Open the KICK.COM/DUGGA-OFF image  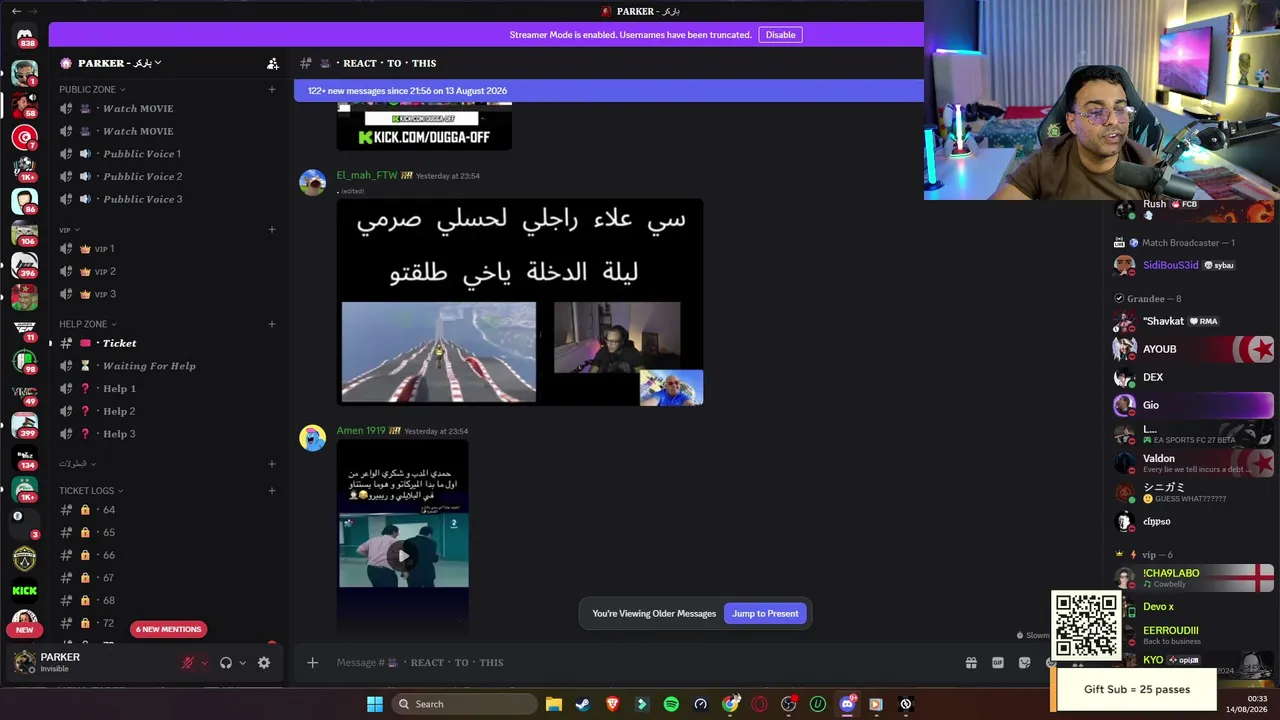[x=424, y=125]
